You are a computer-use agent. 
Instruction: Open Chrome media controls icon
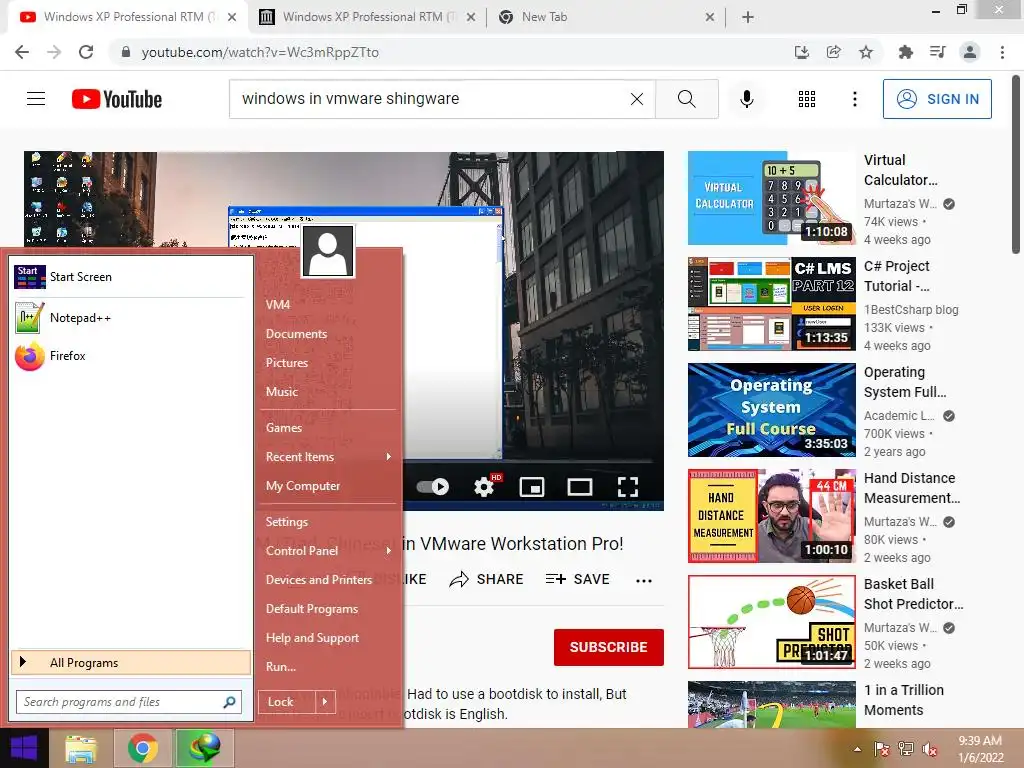937,52
